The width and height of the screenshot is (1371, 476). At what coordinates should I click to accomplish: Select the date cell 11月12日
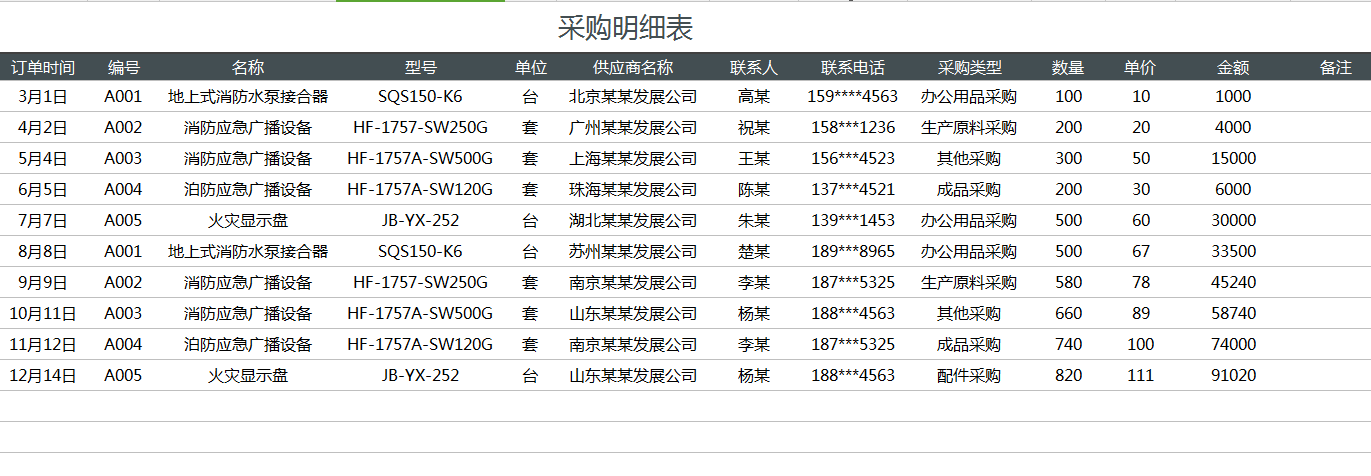(43, 345)
